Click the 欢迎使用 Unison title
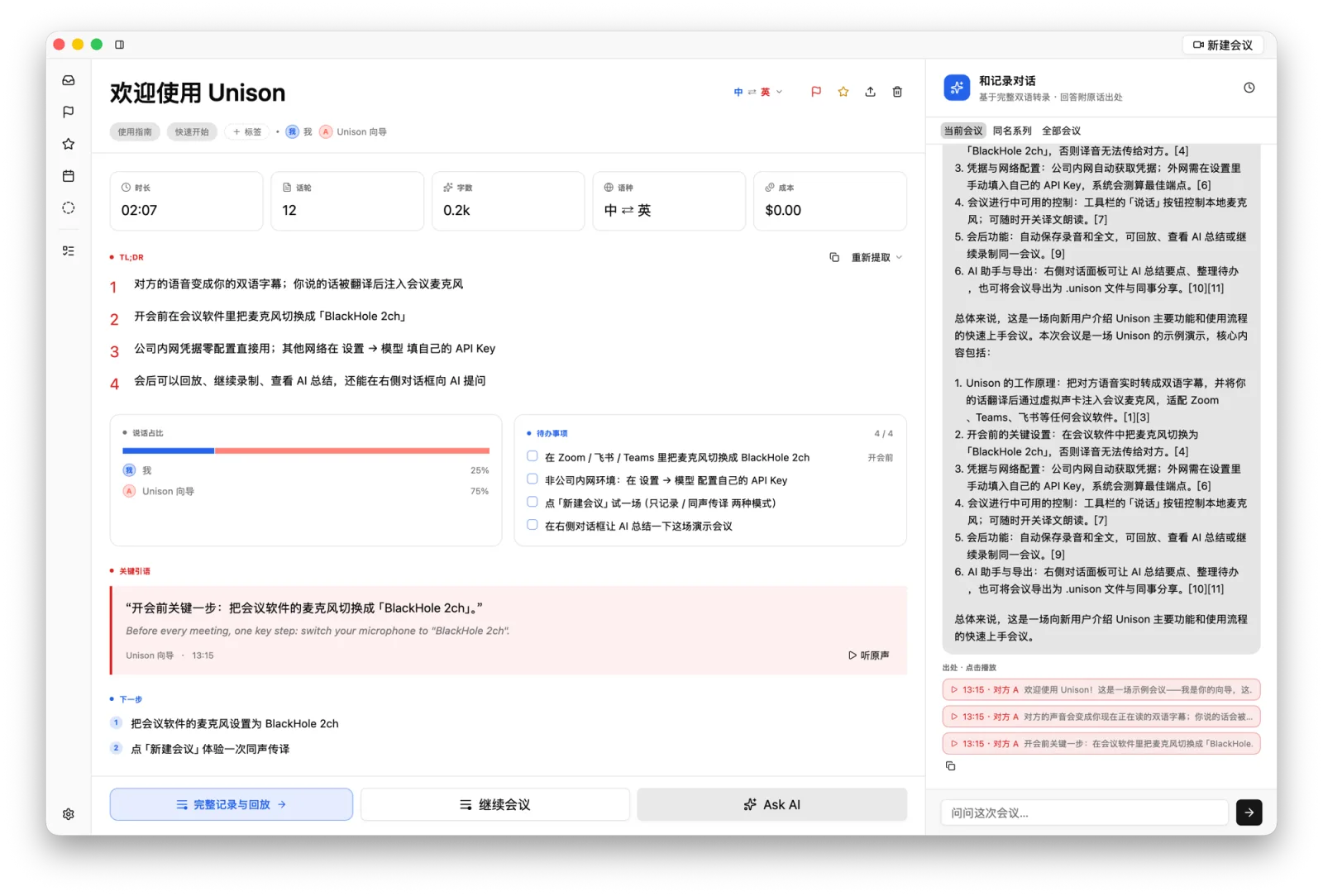The image size is (1323, 896). point(198,93)
